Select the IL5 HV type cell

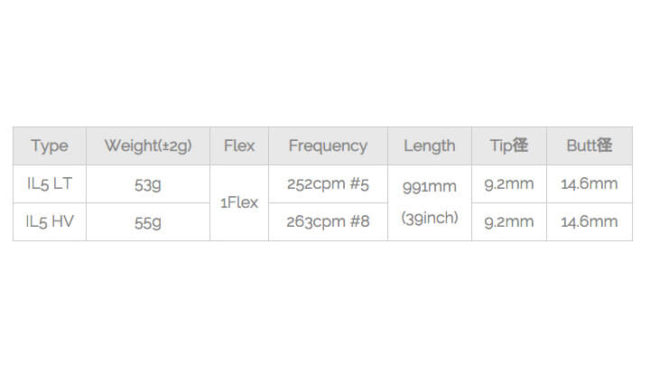tap(49, 222)
